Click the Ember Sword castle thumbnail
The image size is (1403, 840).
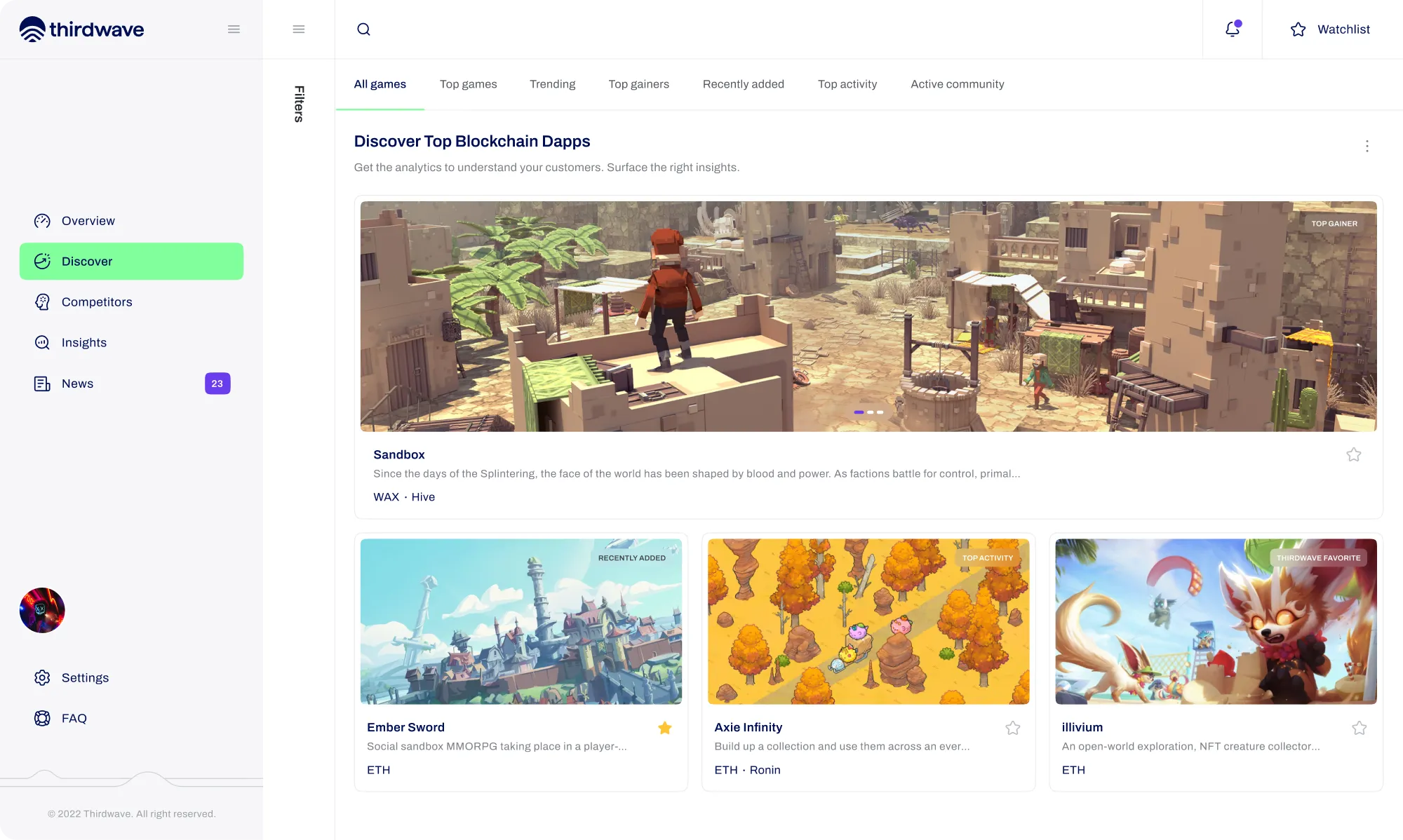coord(521,621)
